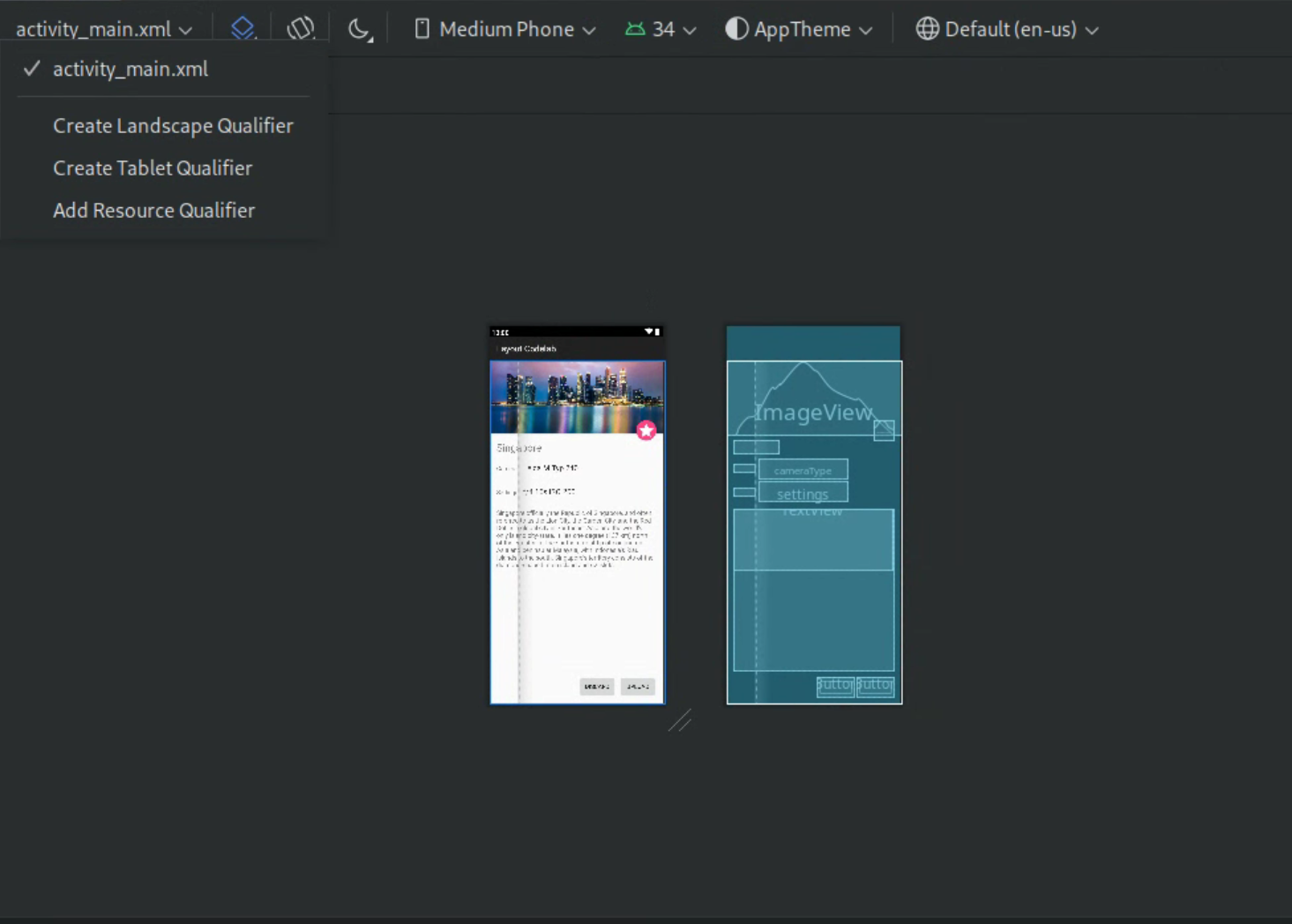Image resolution: width=1292 pixels, height=924 pixels.
Task: Open the API 34 version dropdown
Action: [661, 29]
